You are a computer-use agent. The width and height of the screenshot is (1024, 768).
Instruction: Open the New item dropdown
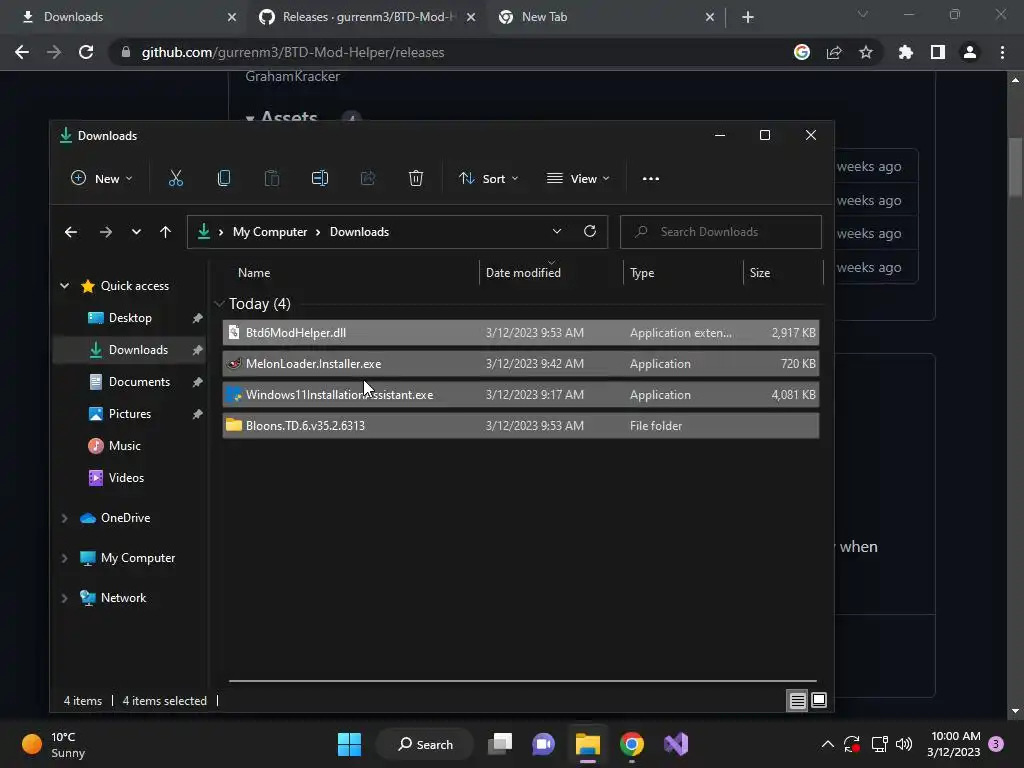(x=102, y=178)
